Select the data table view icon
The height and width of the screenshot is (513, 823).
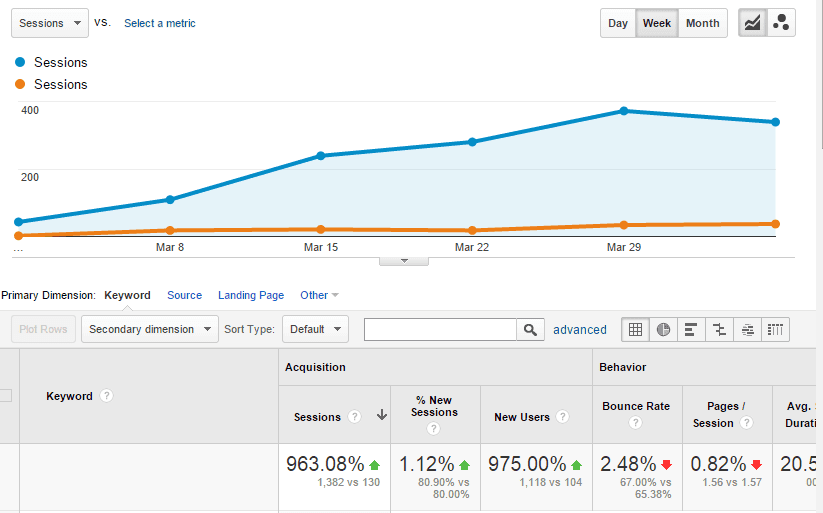point(636,329)
